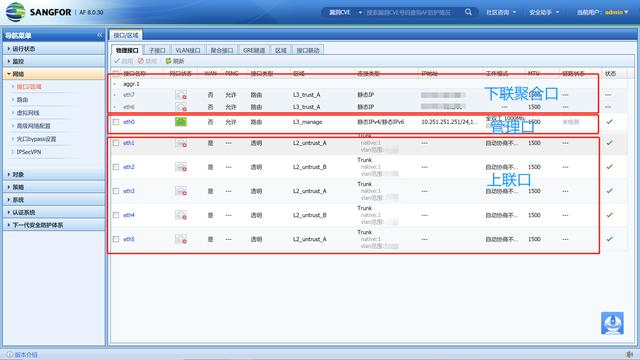Open 虚拟网线 in the navigation tree
The image size is (640, 360).
pos(28,113)
